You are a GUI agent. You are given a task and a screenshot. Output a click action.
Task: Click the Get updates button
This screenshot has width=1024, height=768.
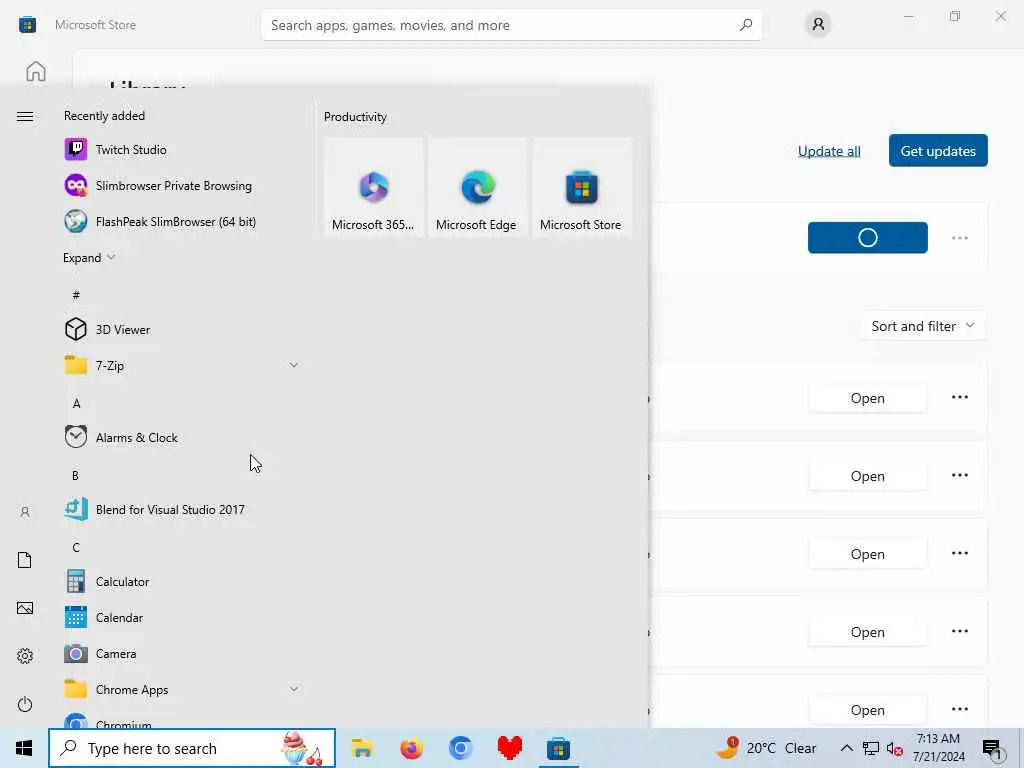938,151
